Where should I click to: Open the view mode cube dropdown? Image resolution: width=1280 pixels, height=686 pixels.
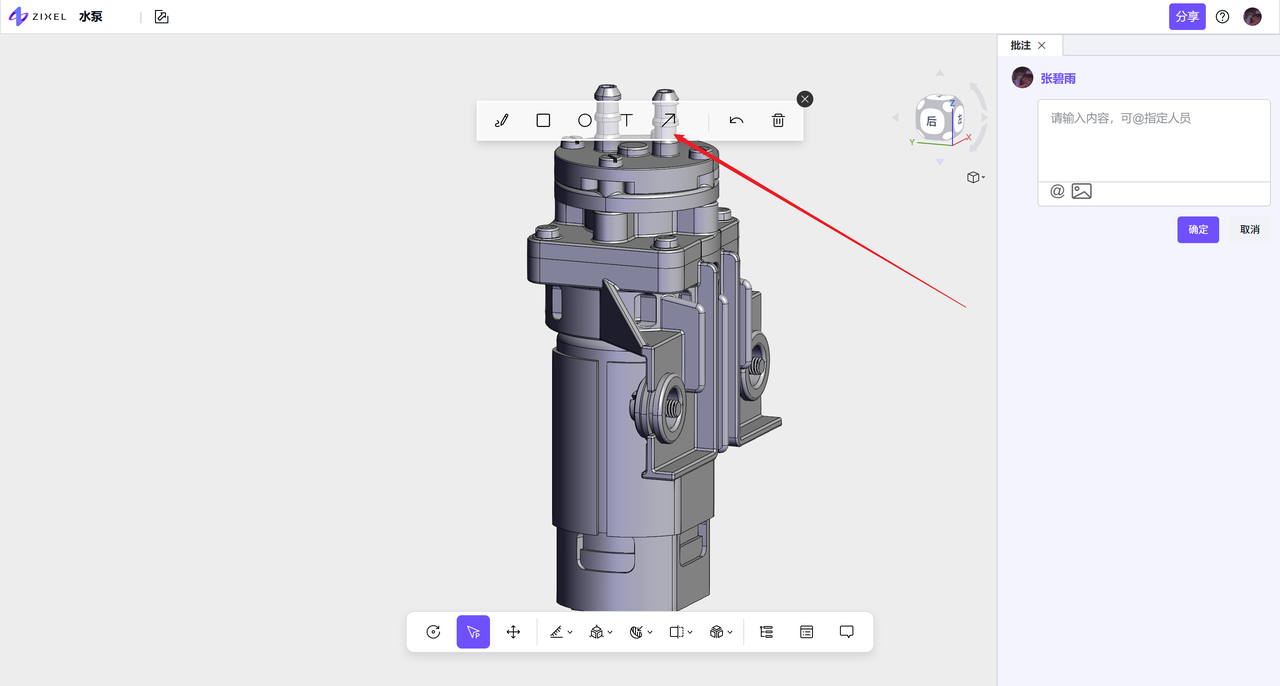[x=976, y=177]
